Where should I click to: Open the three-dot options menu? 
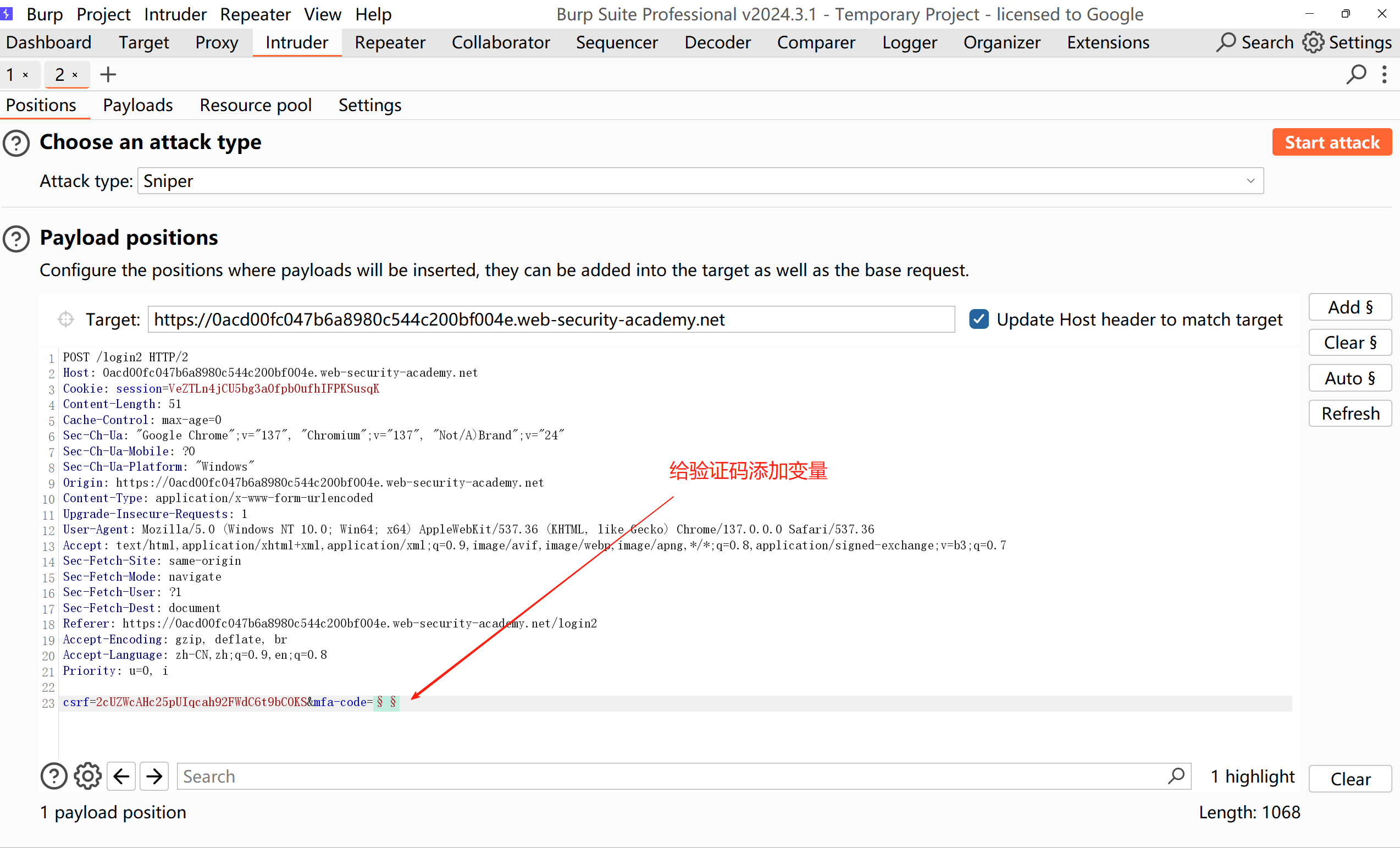[1384, 74]
